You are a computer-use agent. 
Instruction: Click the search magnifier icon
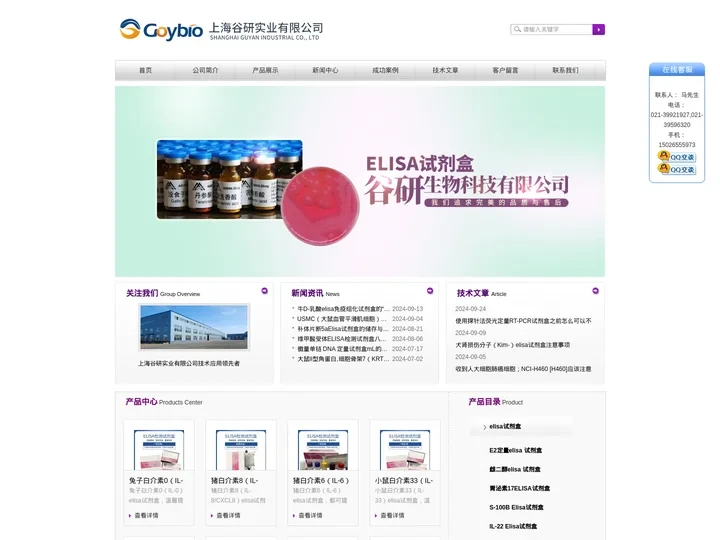517,29
